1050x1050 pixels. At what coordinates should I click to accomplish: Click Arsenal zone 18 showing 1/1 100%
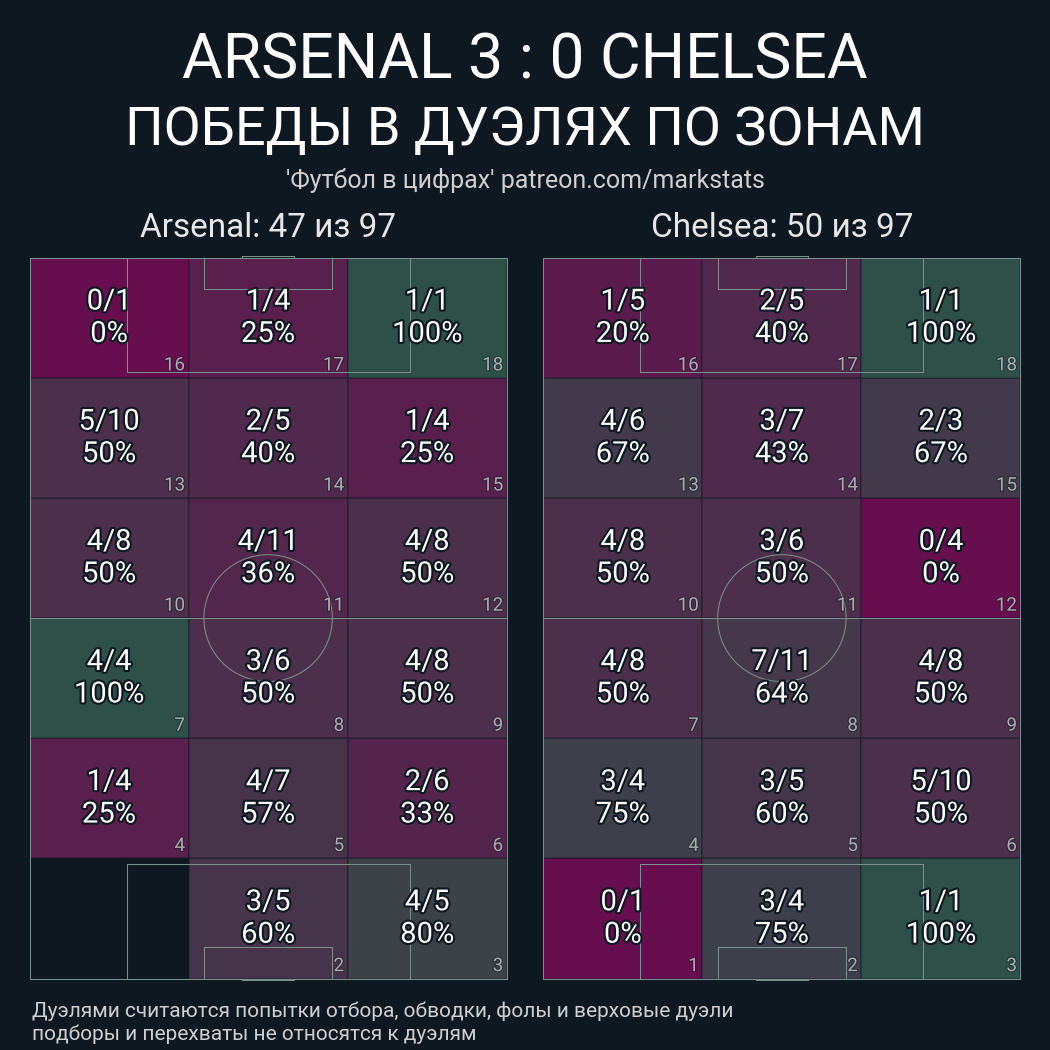427,318
